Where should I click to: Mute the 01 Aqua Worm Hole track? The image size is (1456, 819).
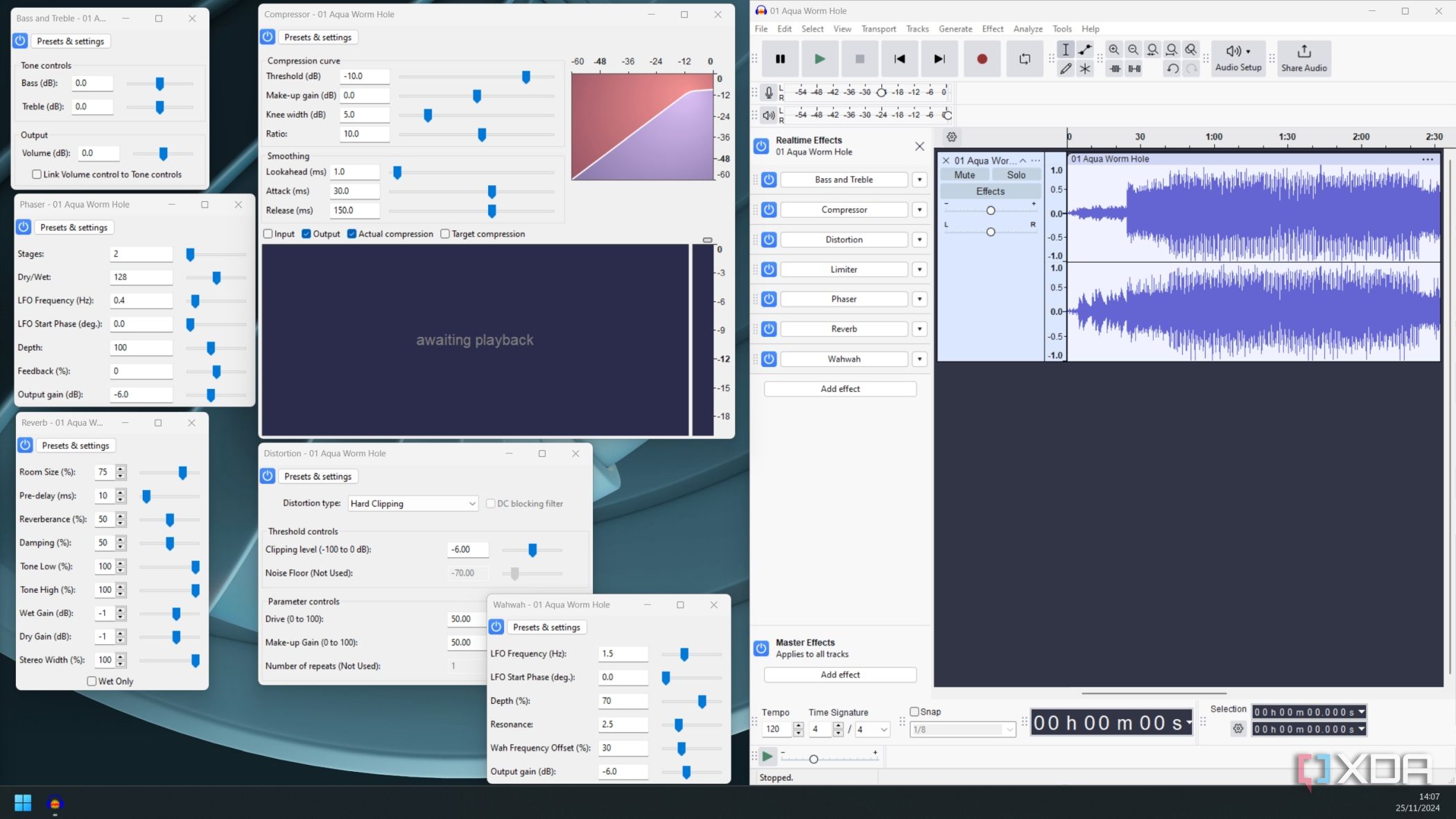click(x=964, y=175)
